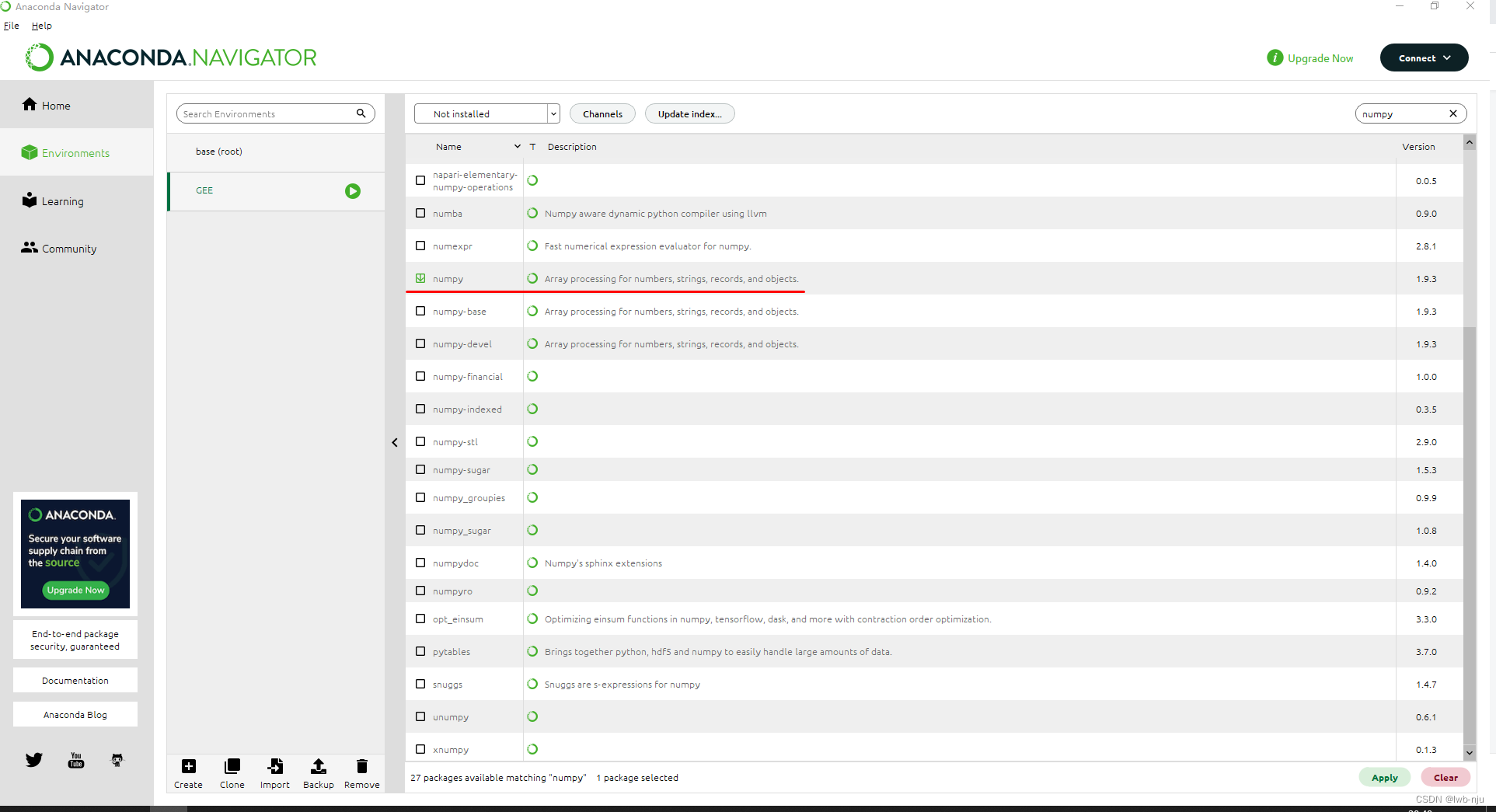Expand the Connect dropdown

1424,58
